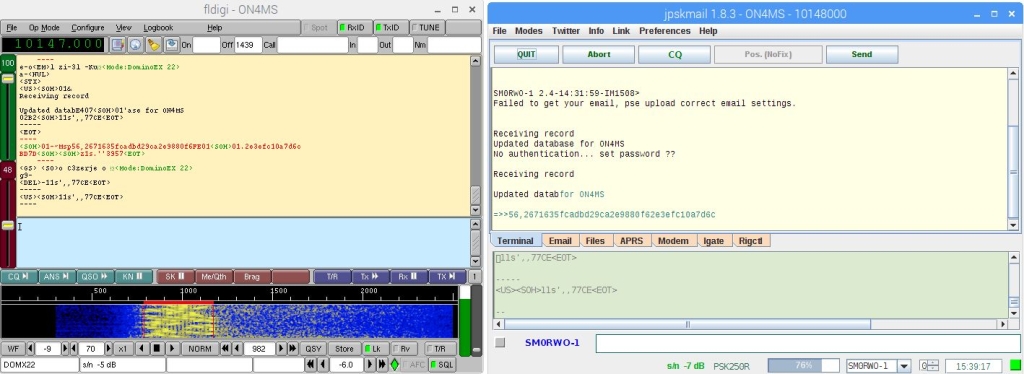Click the gray square indicator beside SM0RWO-1

[x=500, y=343]
